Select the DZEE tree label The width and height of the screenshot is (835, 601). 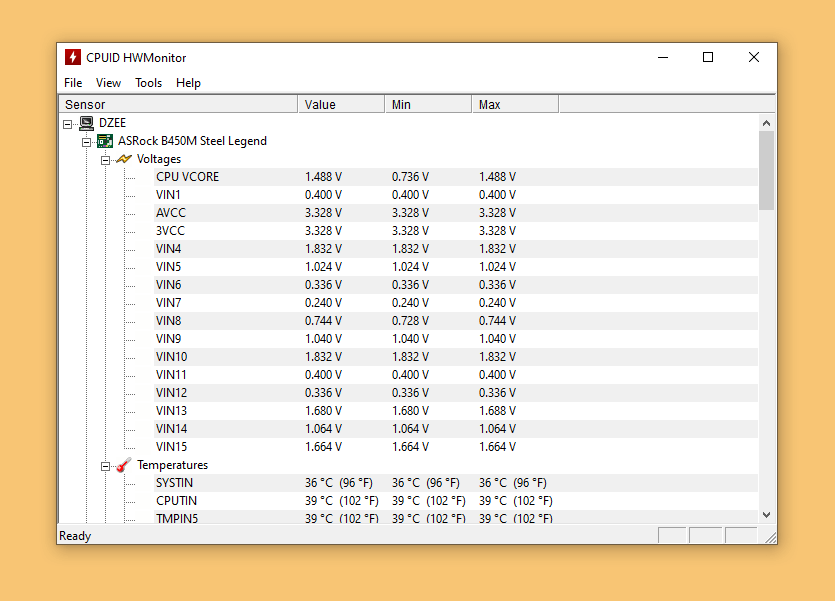[112, 123]
